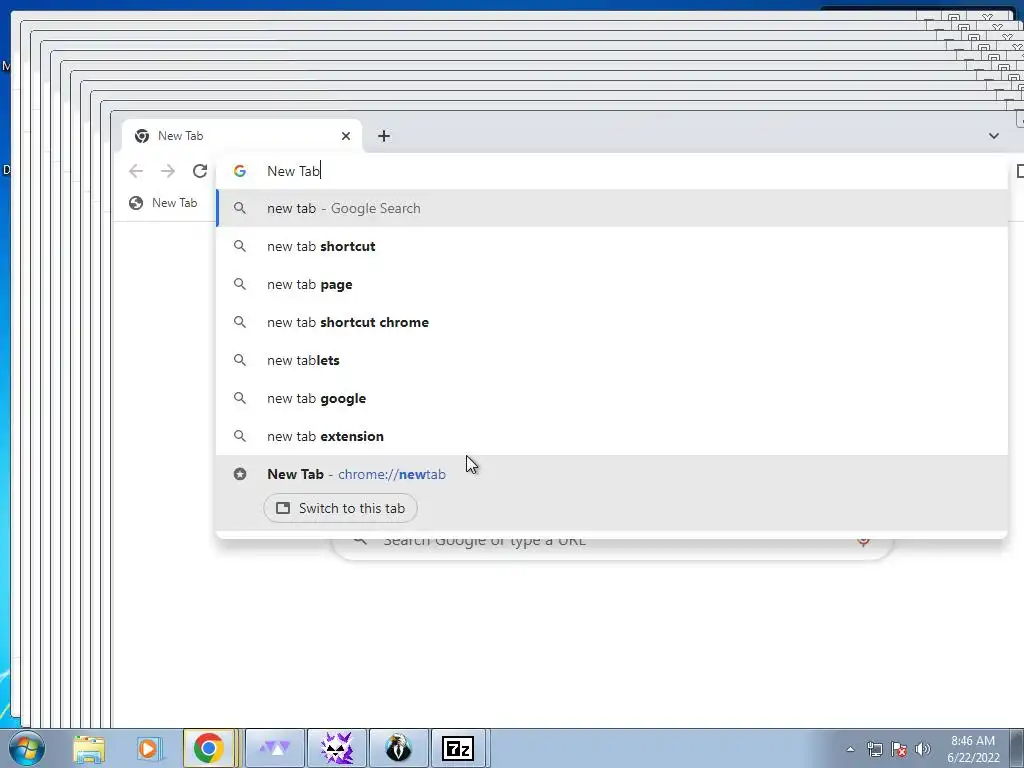1024x768 pixels.
Task: Open a new tab with plus icon
Action: 384,136
